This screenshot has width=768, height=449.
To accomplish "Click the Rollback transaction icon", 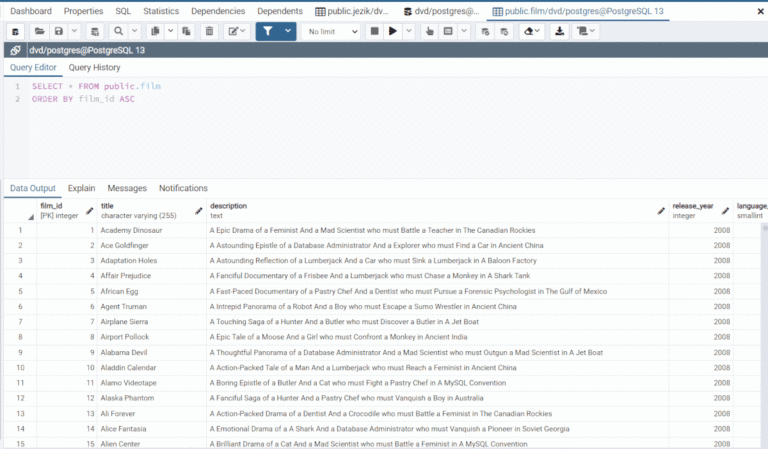I will (x=504, y=32).
